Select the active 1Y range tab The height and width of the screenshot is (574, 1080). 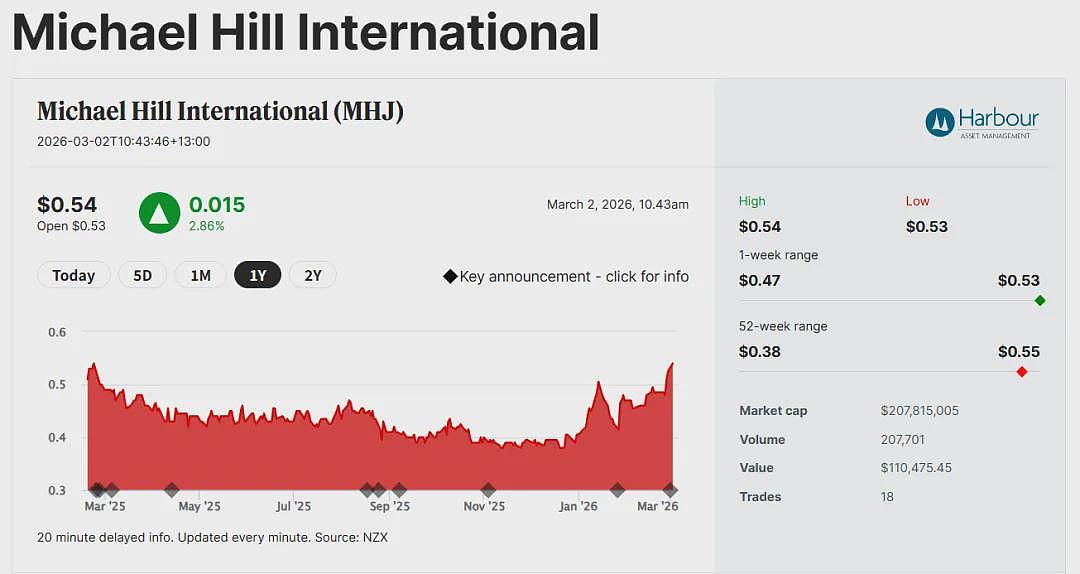coord(258,275)
